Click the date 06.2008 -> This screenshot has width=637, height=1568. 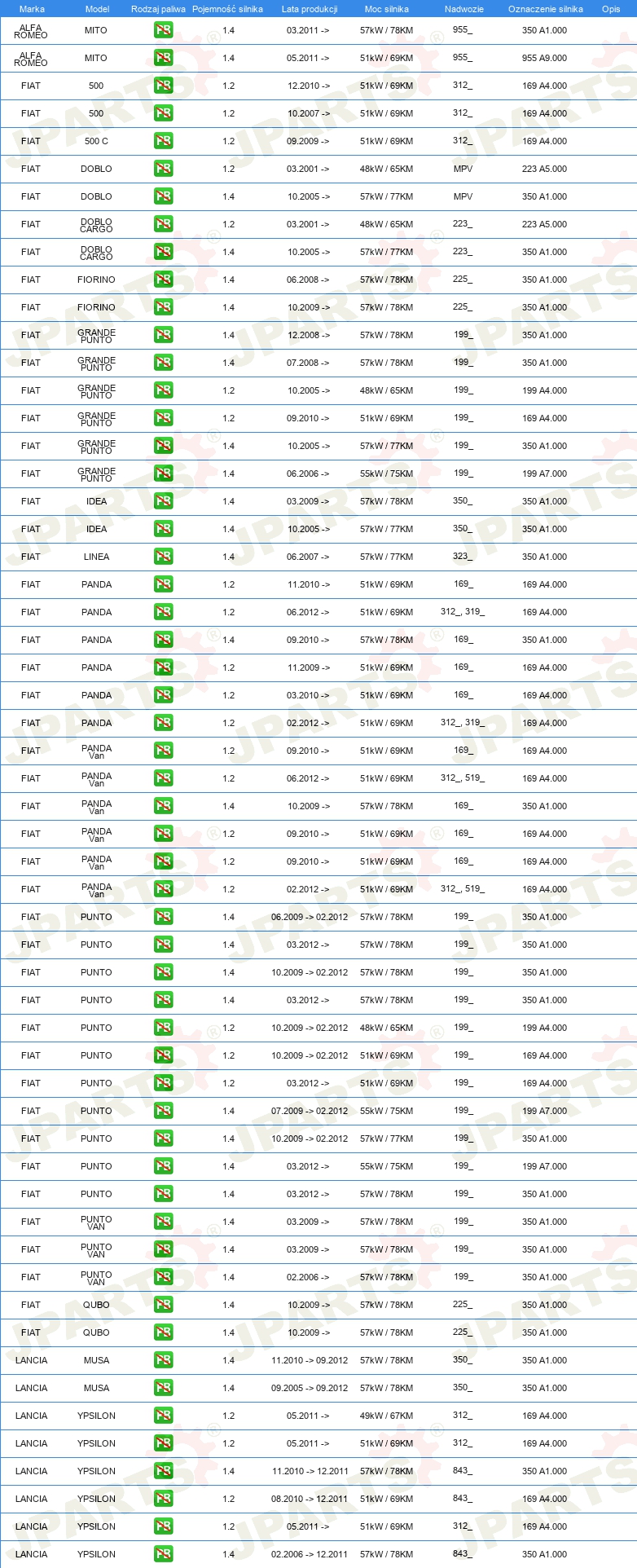(309, 280)
